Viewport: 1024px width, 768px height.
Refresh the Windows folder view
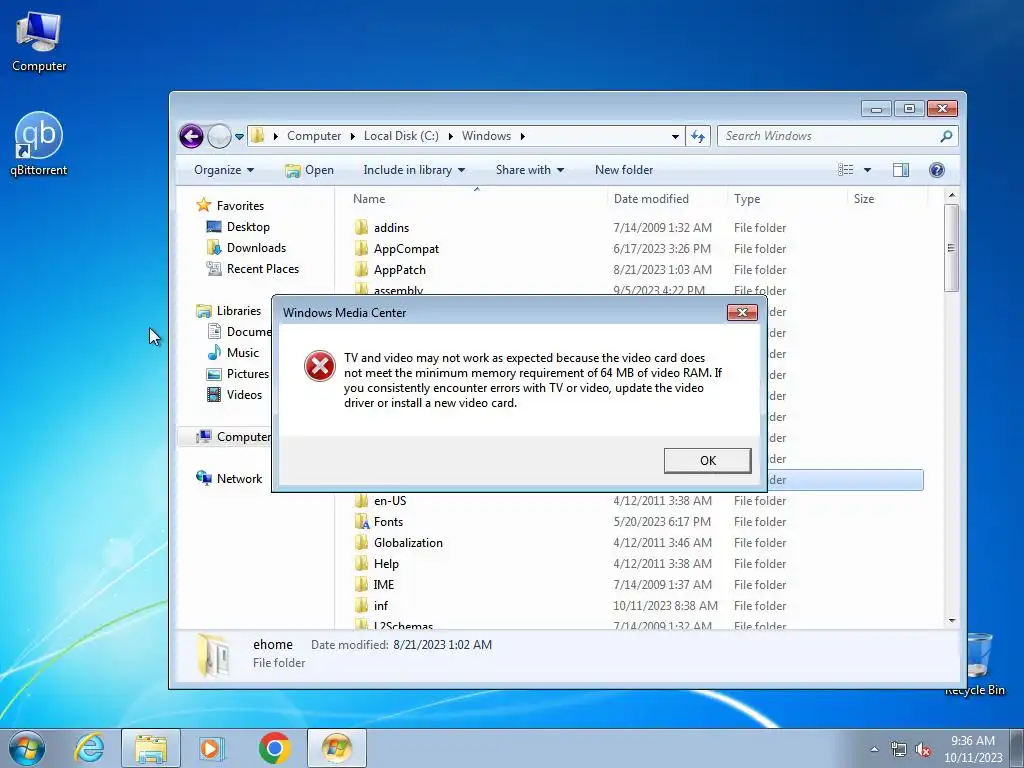pyautogui.click(x=698, y=136)
